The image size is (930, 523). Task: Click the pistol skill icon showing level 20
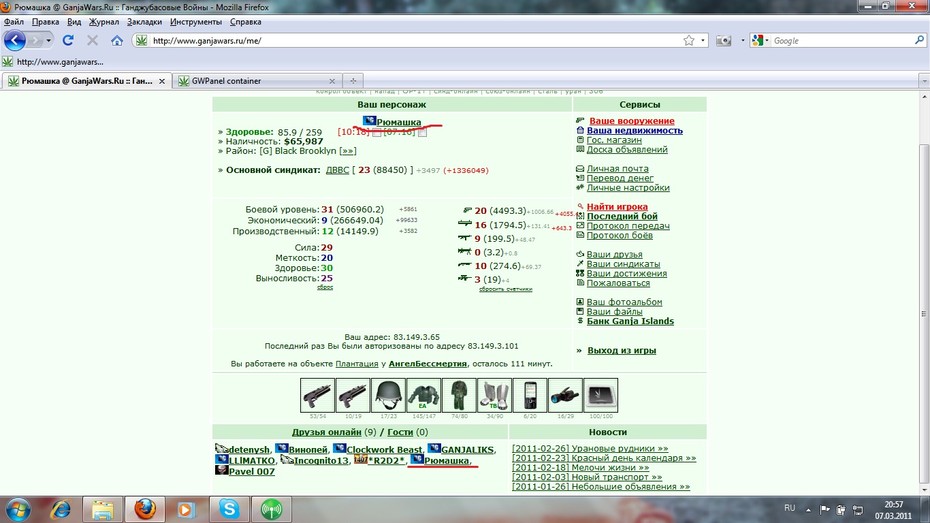(467, 210)
